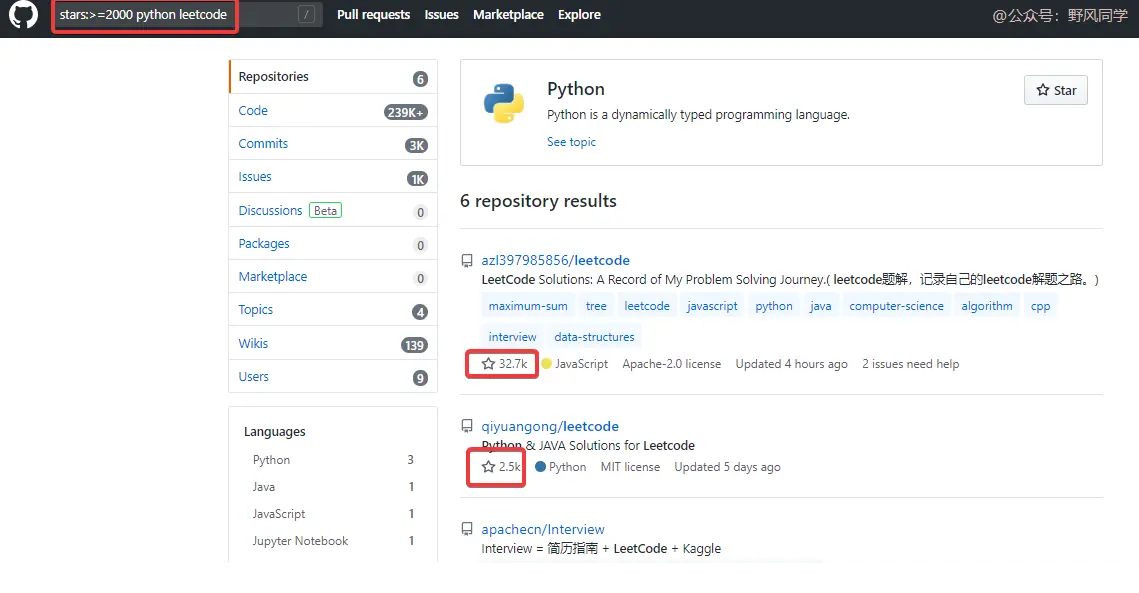Click the repo icon beside apachecn/Interview

467,530
